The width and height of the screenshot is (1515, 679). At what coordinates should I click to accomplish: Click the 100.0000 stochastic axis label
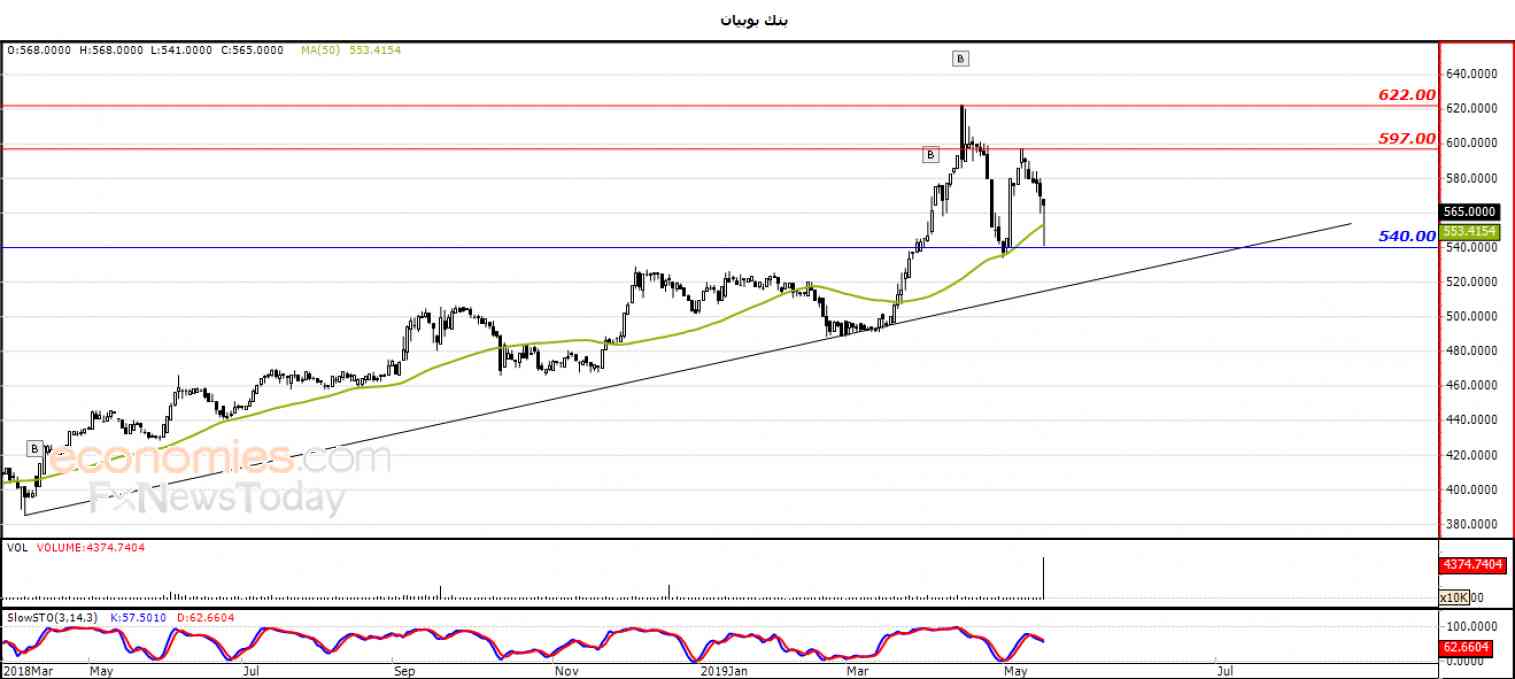(1471, 627)
